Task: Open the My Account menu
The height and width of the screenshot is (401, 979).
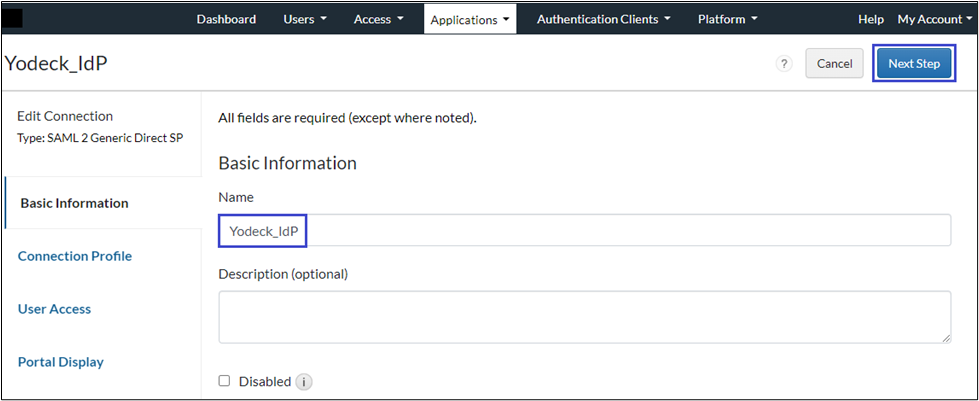Action: pos(935,19)
